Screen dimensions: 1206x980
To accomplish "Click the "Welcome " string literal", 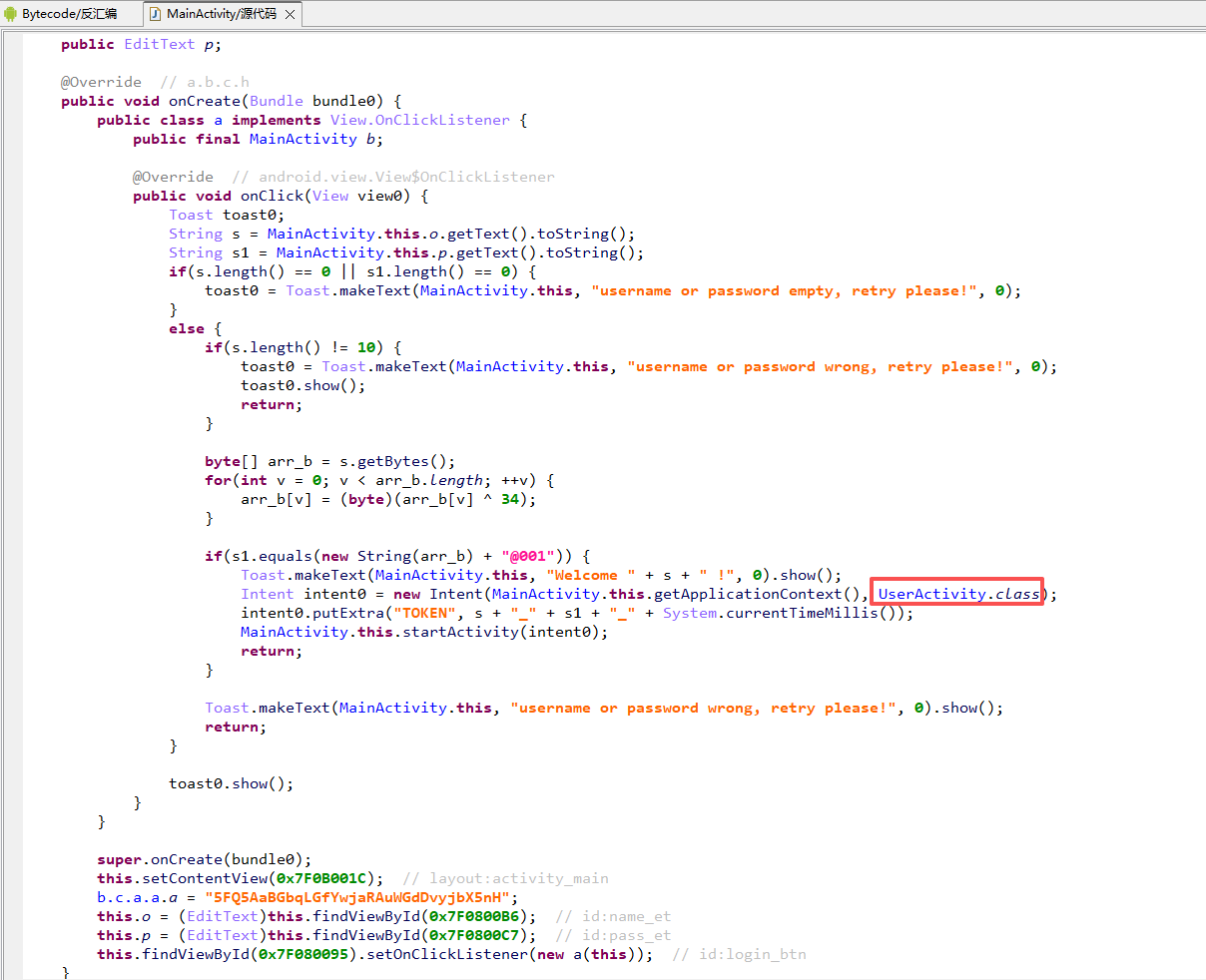I will (x=591, y=575).
